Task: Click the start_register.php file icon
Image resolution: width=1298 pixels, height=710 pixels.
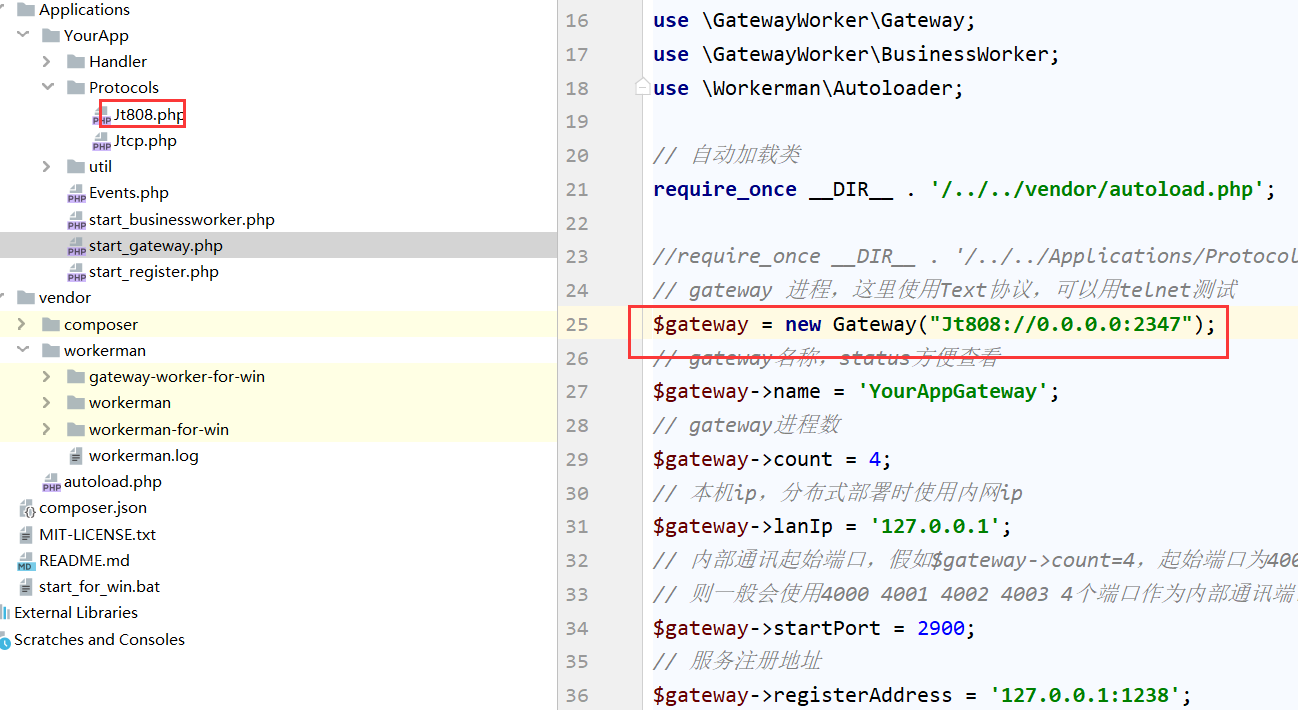Action: coord(76,272)
